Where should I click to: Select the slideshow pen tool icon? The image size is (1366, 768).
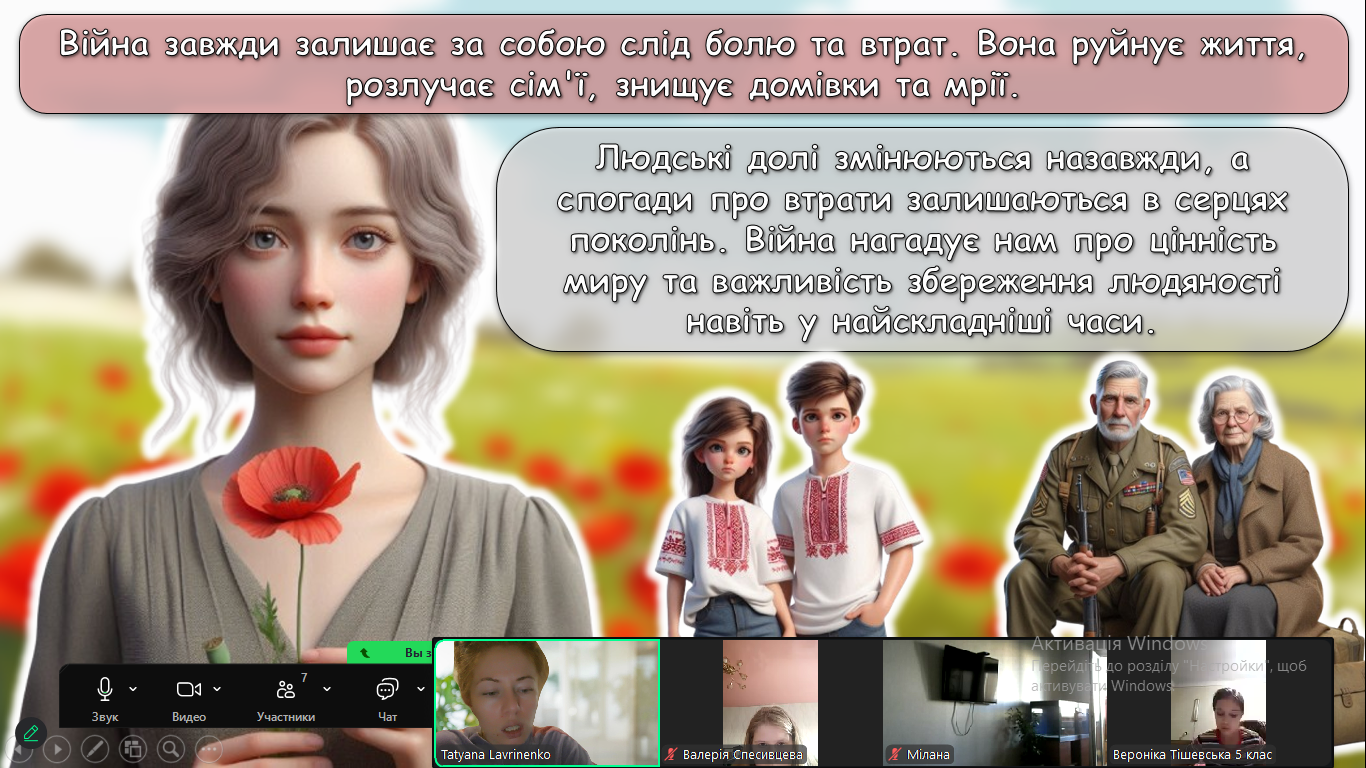(94, 748)
